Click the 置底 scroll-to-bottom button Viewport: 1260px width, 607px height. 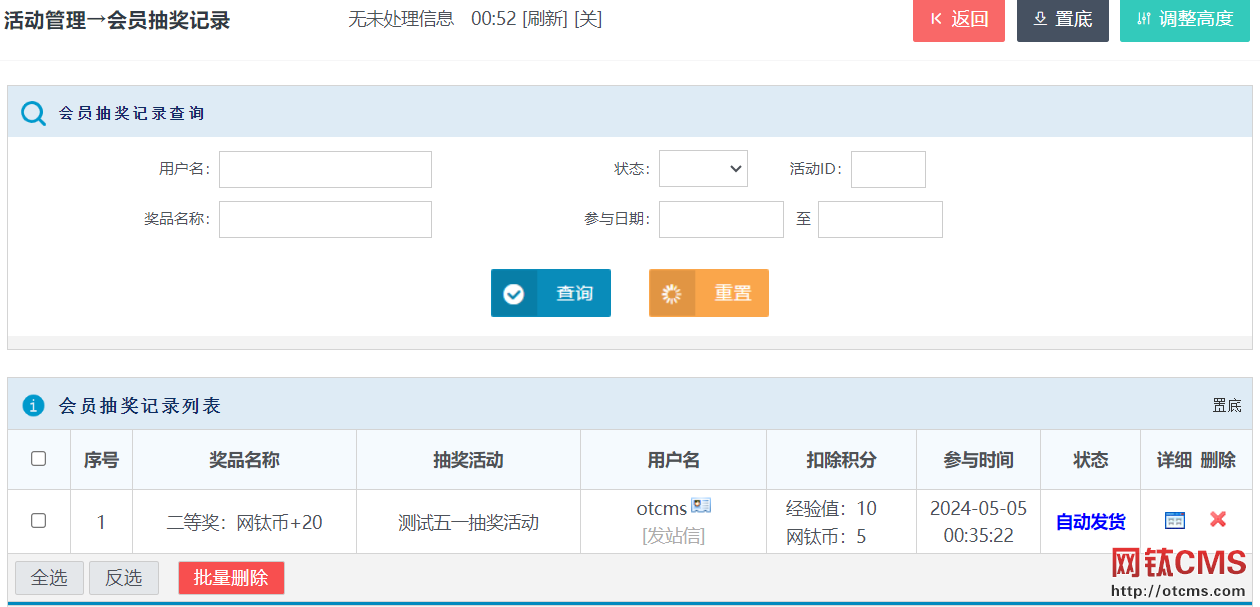coord(1062,20)
